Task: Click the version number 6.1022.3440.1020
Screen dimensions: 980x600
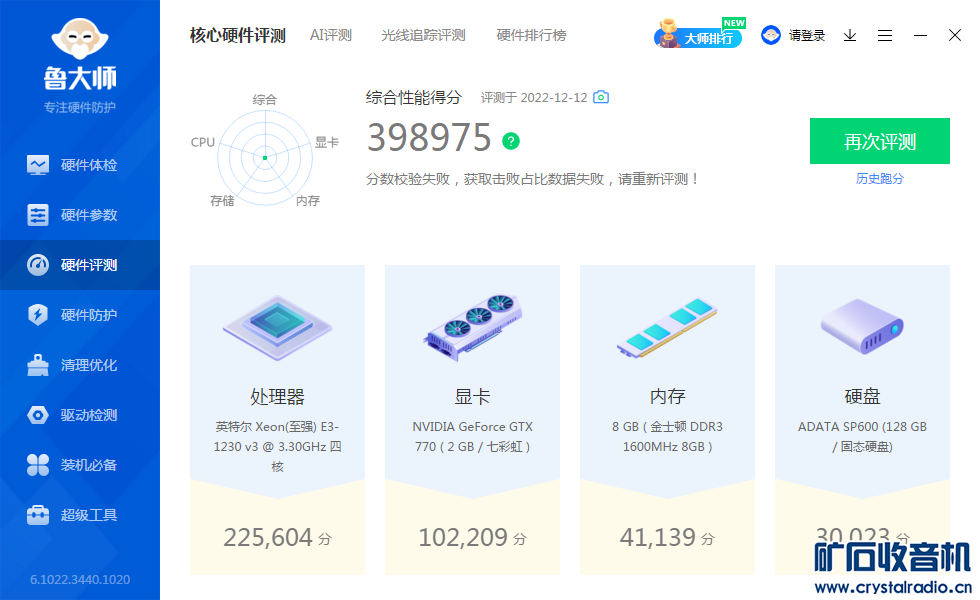Action: click(80, 579)
